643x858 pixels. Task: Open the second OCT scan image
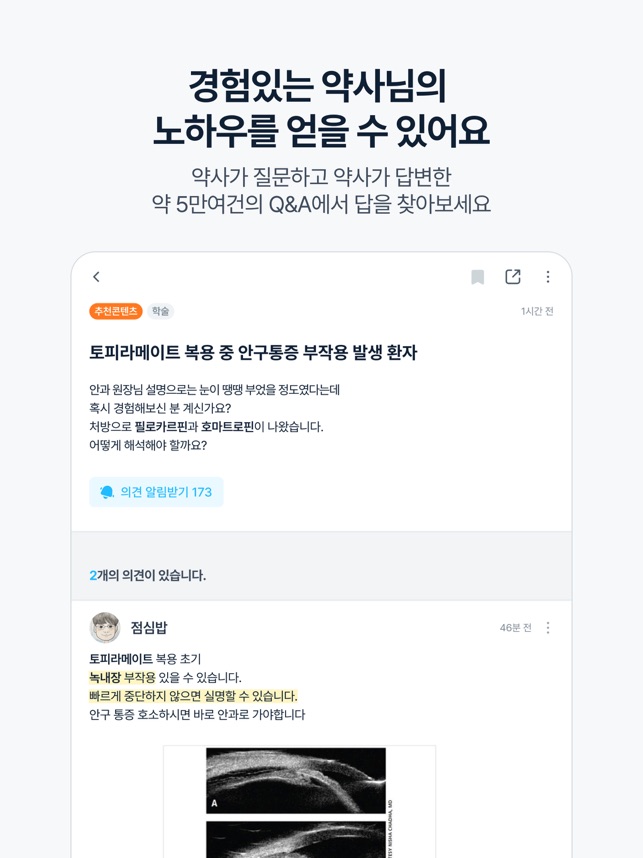click(x=296, y=839)
